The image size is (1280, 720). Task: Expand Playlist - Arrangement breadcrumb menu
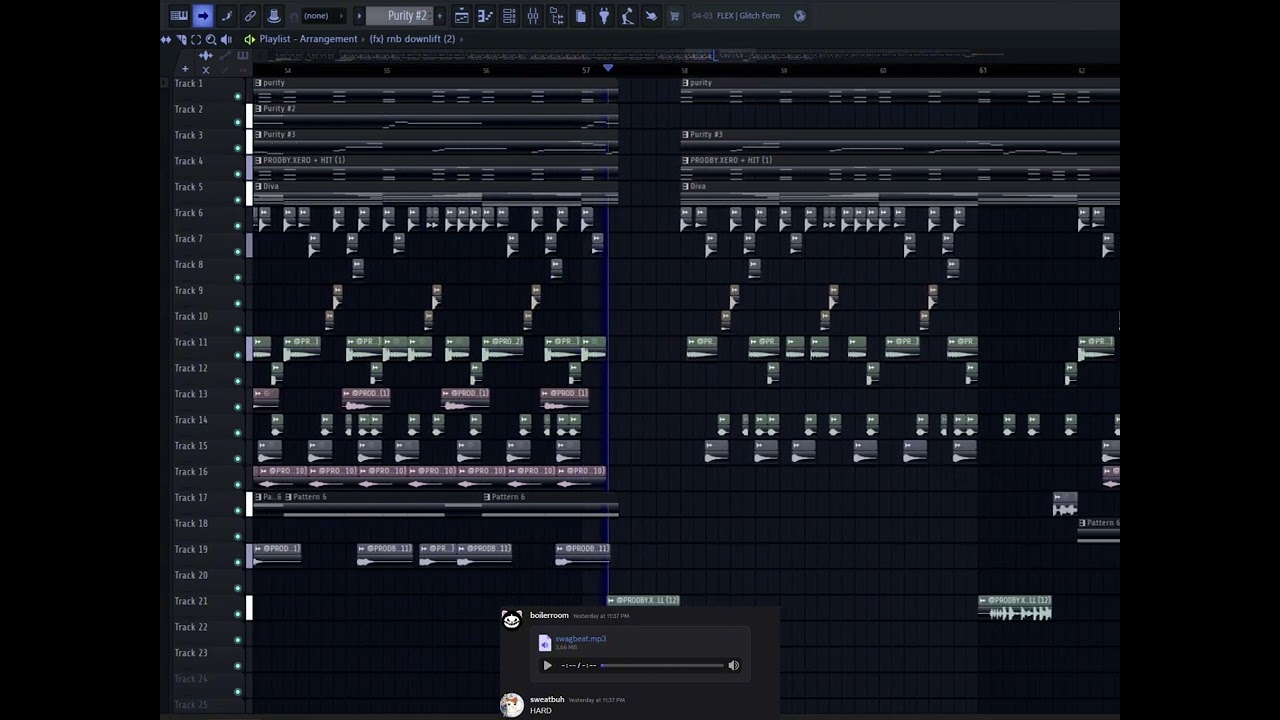pos(308,39)
